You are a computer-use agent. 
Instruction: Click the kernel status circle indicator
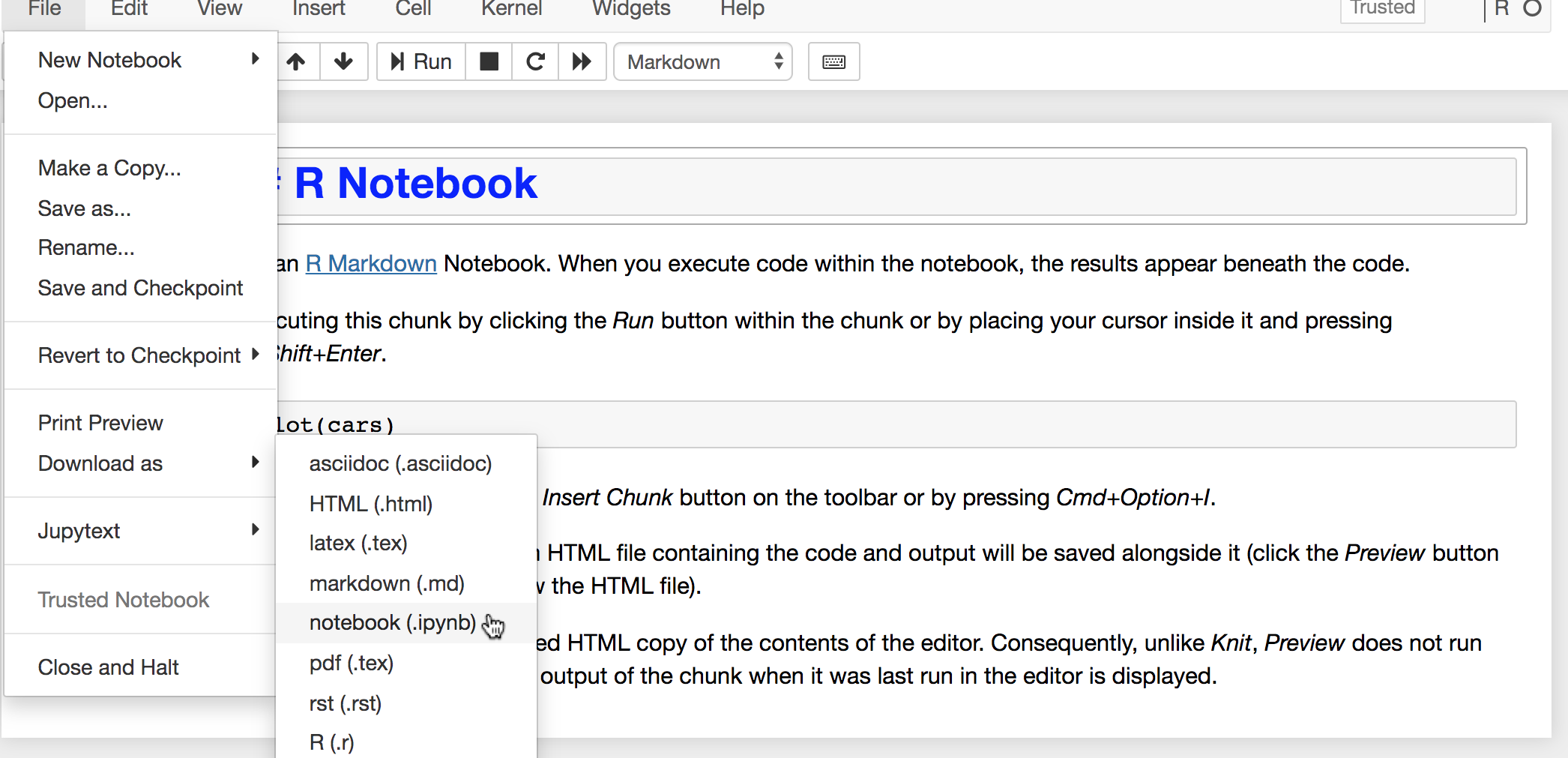1532,8
